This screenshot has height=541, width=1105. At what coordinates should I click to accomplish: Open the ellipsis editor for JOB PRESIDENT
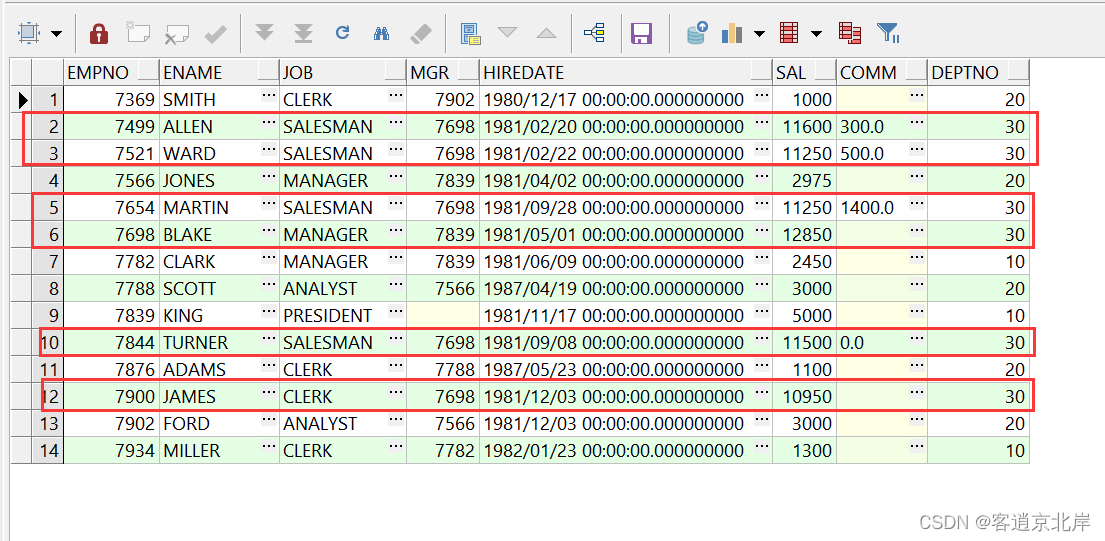point(395,311)
